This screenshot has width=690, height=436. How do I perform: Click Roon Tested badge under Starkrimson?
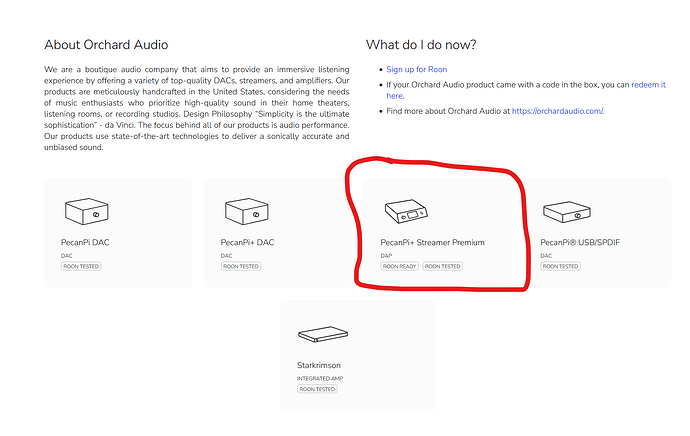click(x=318, y=389)
